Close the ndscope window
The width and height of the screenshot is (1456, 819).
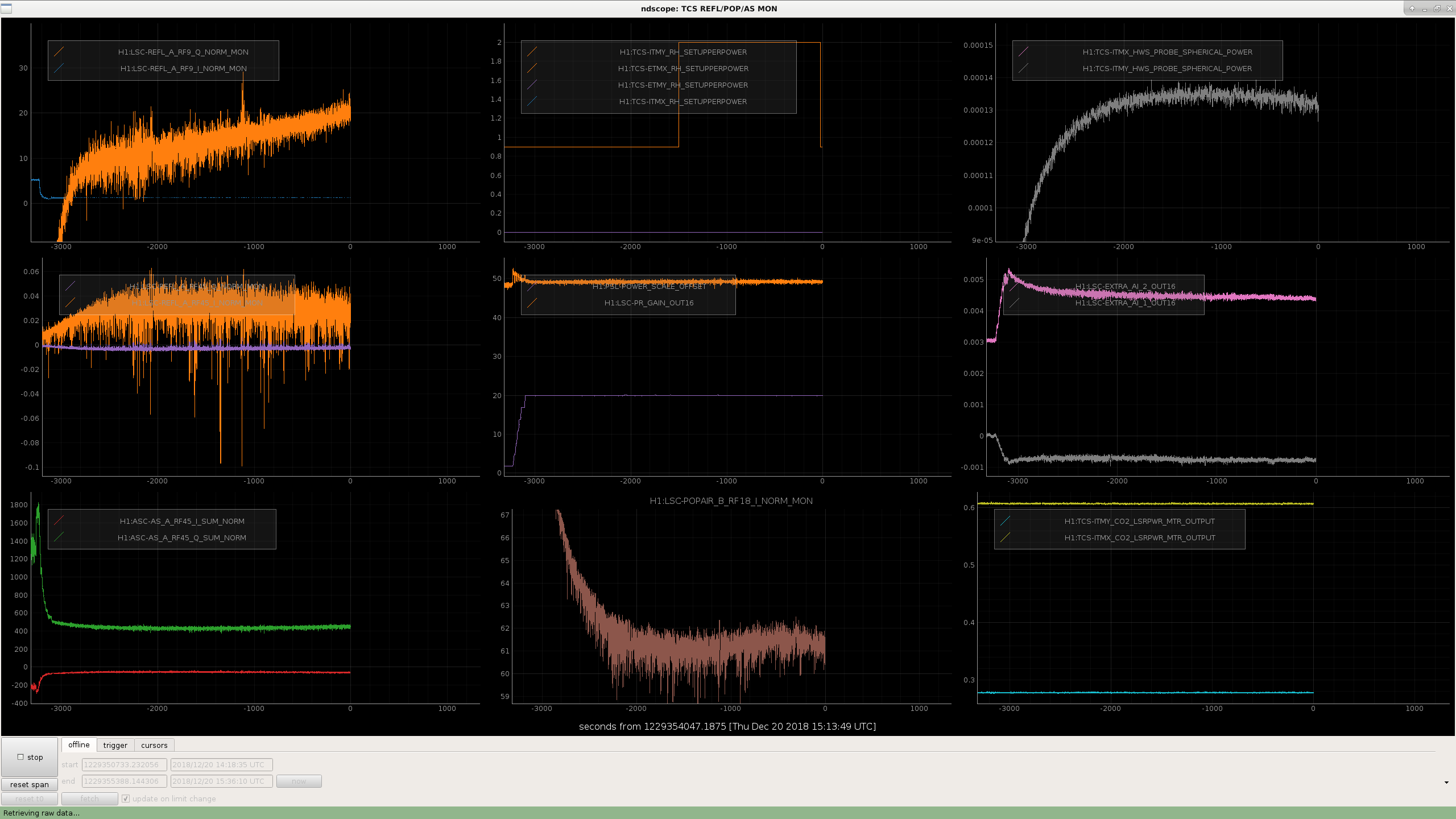coord(1449,9)
